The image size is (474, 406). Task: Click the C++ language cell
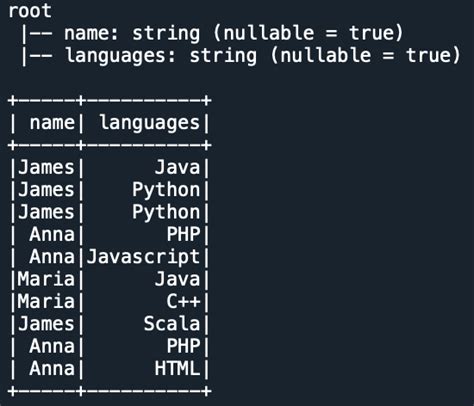coord(183,302)
